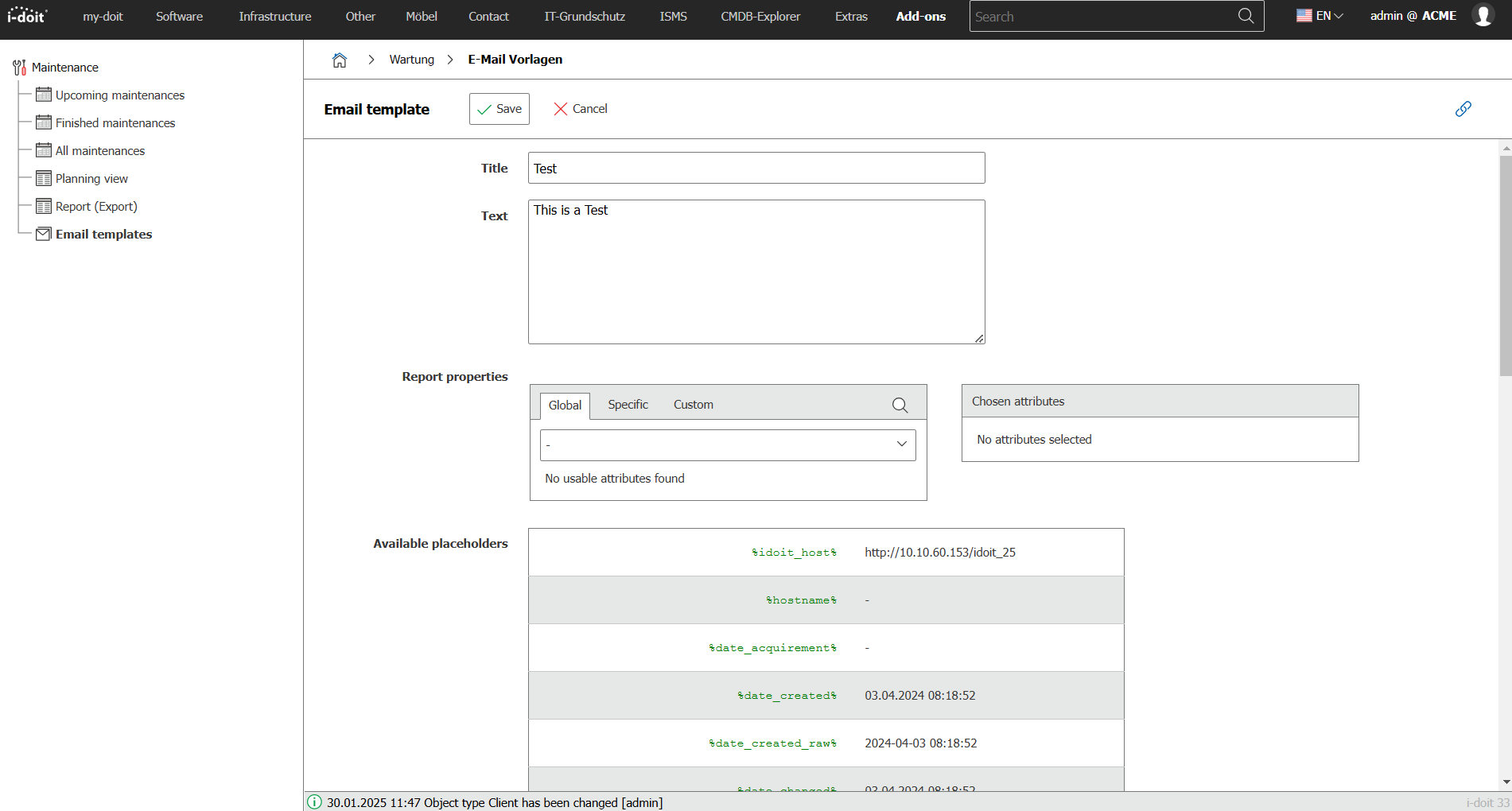Click into the Title input field
The height and width of the screenshot is (811, 1512).
point(756,168)
